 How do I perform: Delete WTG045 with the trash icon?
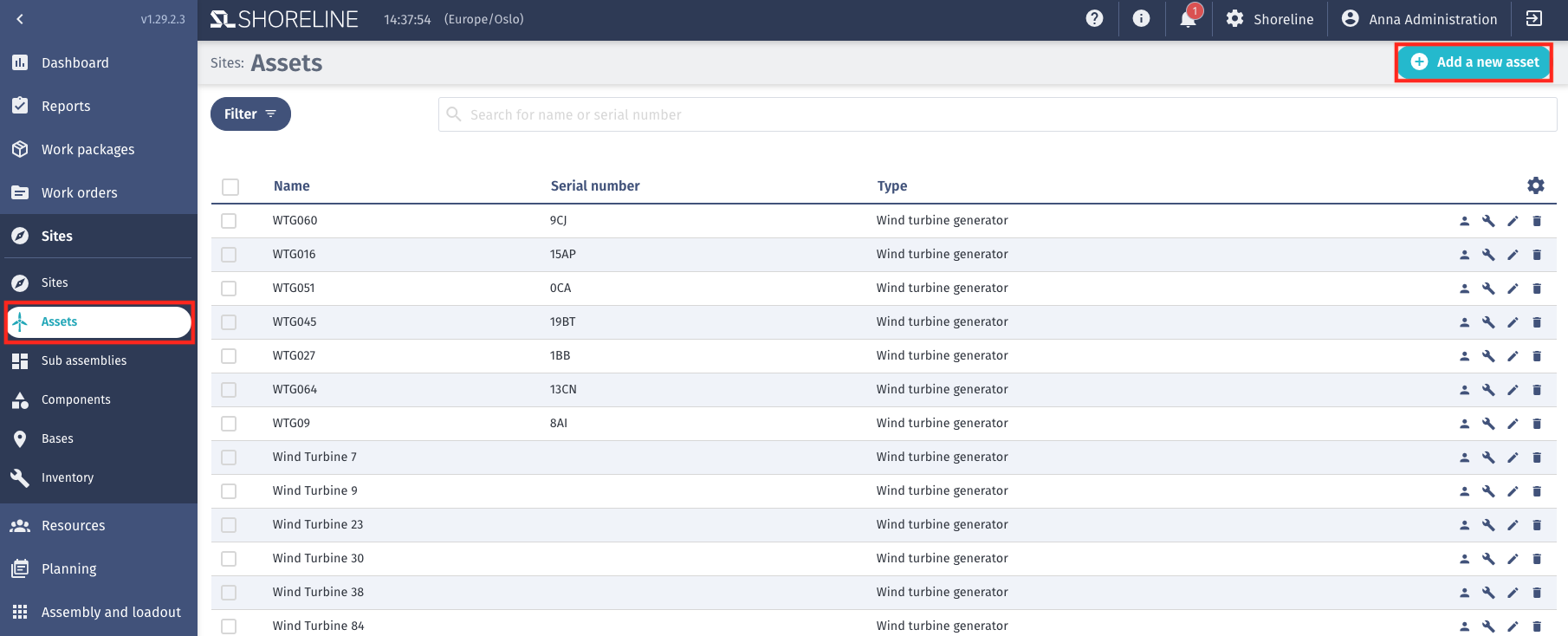coord(1537,322)
